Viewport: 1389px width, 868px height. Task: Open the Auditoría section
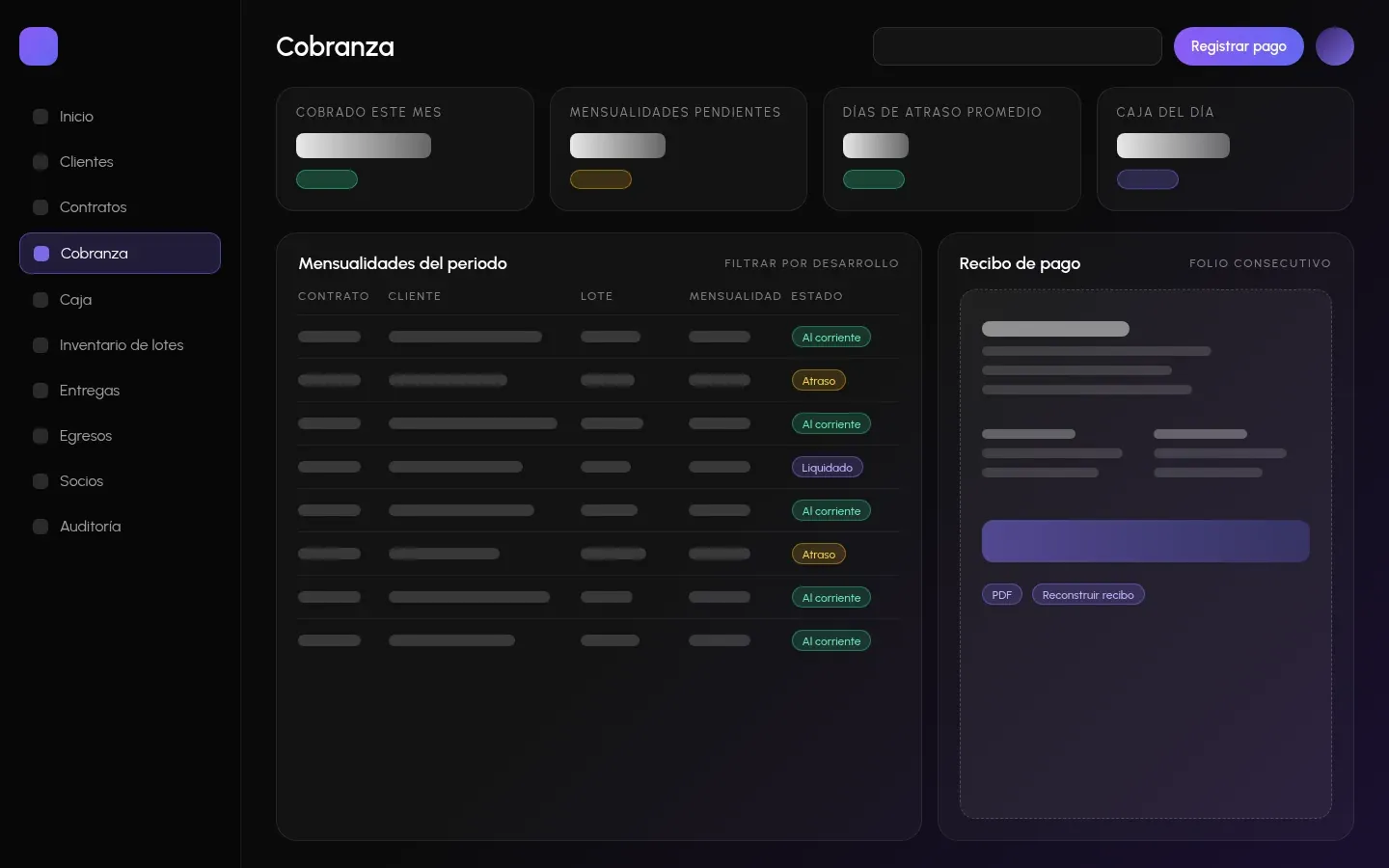pos(120,527)
